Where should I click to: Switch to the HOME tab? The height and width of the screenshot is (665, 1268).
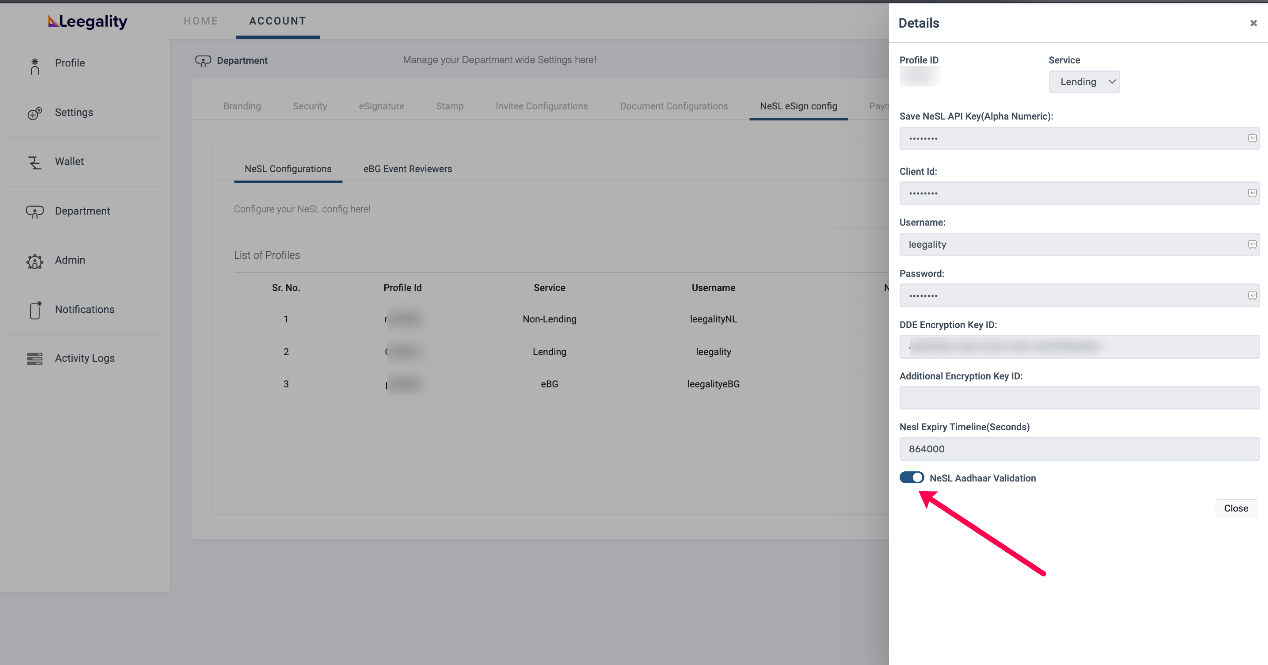click(x=201, y=21)
